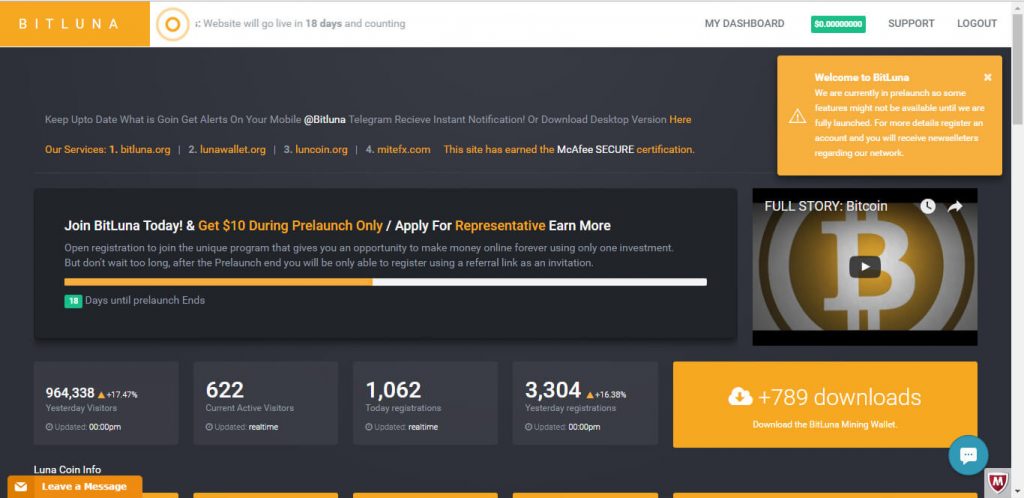Play the FULL STORY Bitcoin video
1024x498 pixels.
[865, 266]
